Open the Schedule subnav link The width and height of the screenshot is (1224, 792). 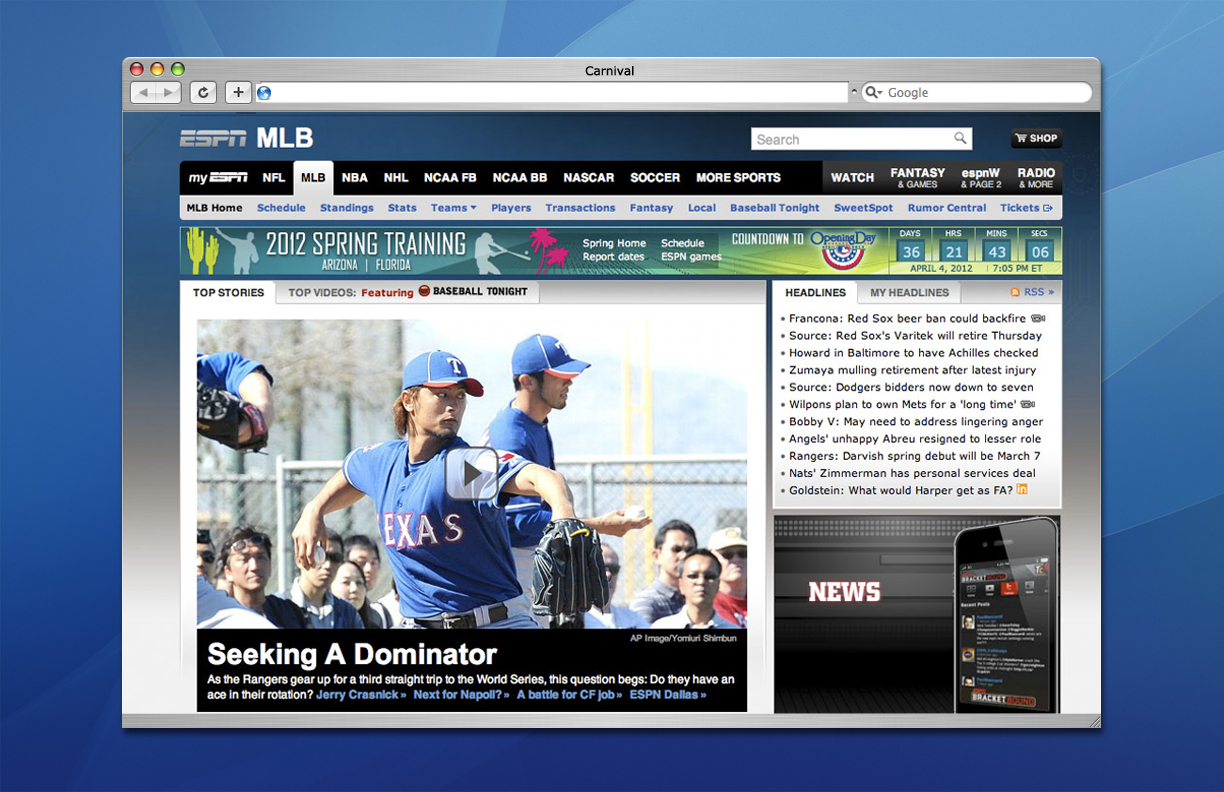click(x=281, y=208)
